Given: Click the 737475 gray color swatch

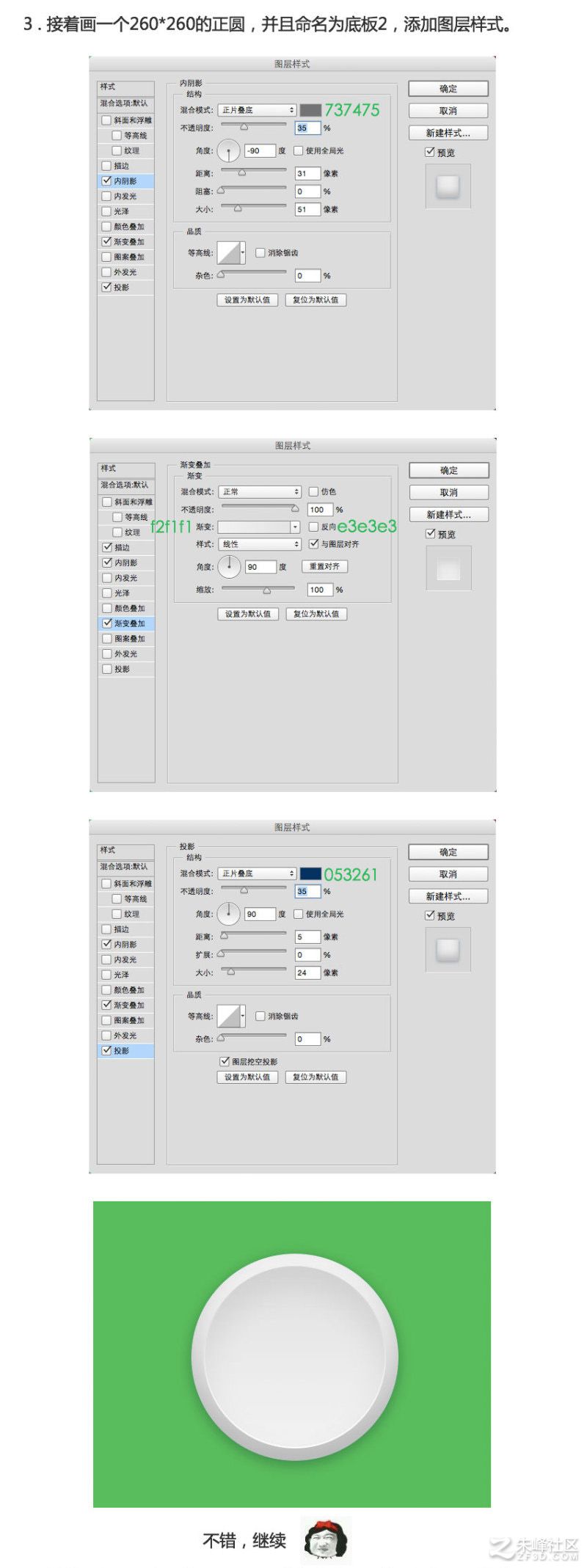Looking at the screenshot, I should 310,110.
